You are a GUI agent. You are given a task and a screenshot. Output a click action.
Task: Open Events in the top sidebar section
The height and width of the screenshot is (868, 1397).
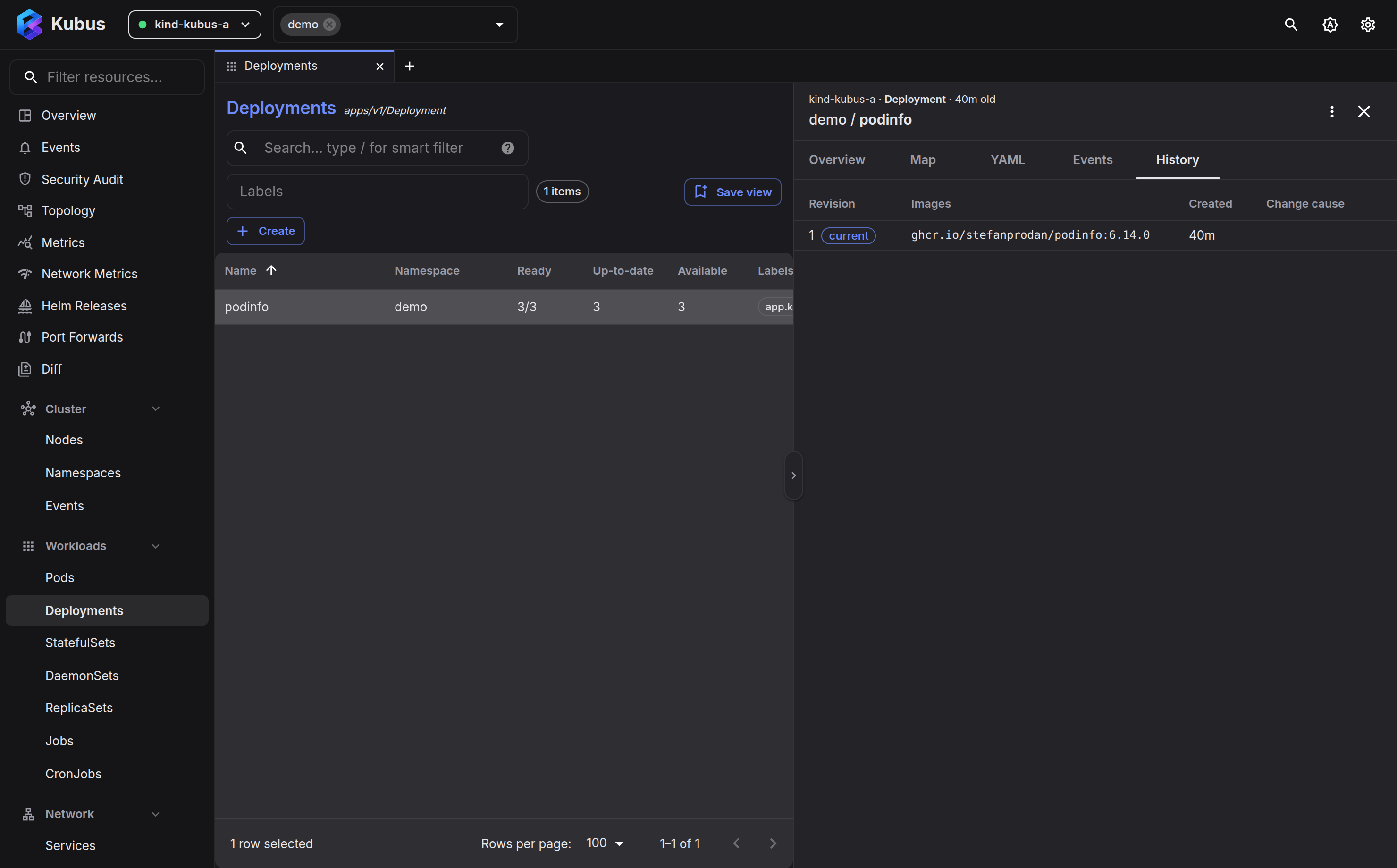pos(107,148)
